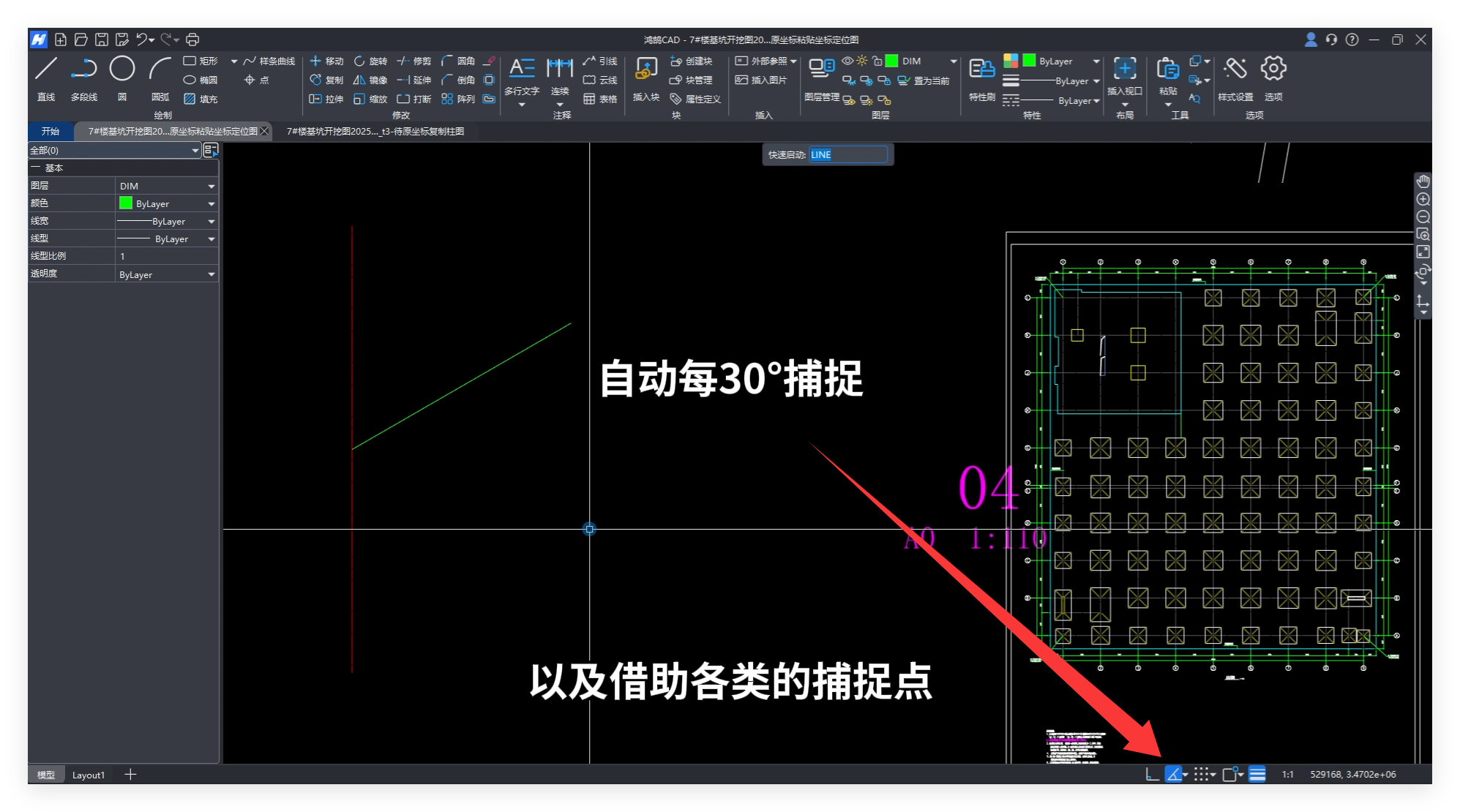Expand the 图层 DIM dropdown in properties

click(x=211, y=187)
